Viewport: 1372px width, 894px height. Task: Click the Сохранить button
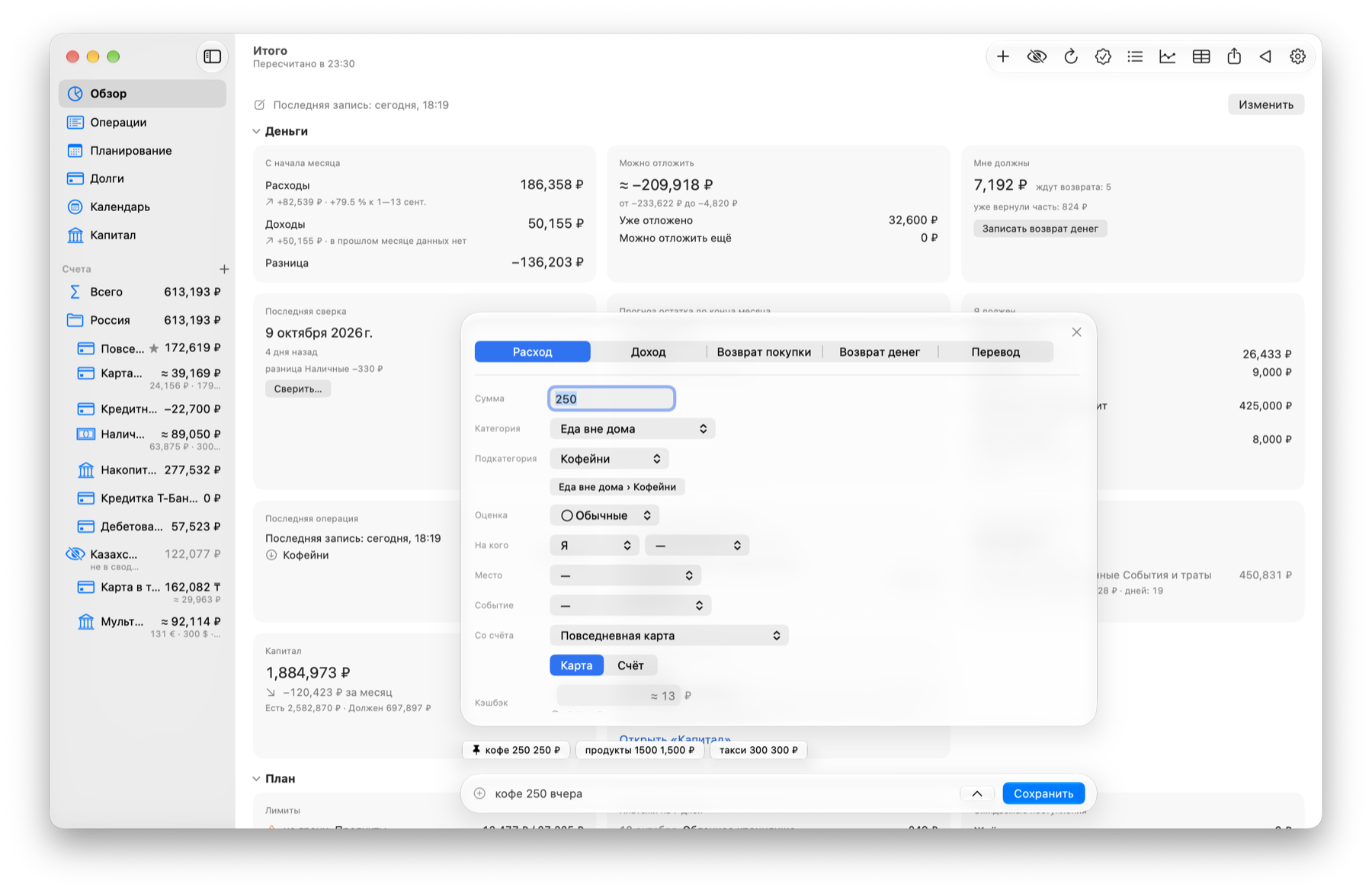point(1043,793)
